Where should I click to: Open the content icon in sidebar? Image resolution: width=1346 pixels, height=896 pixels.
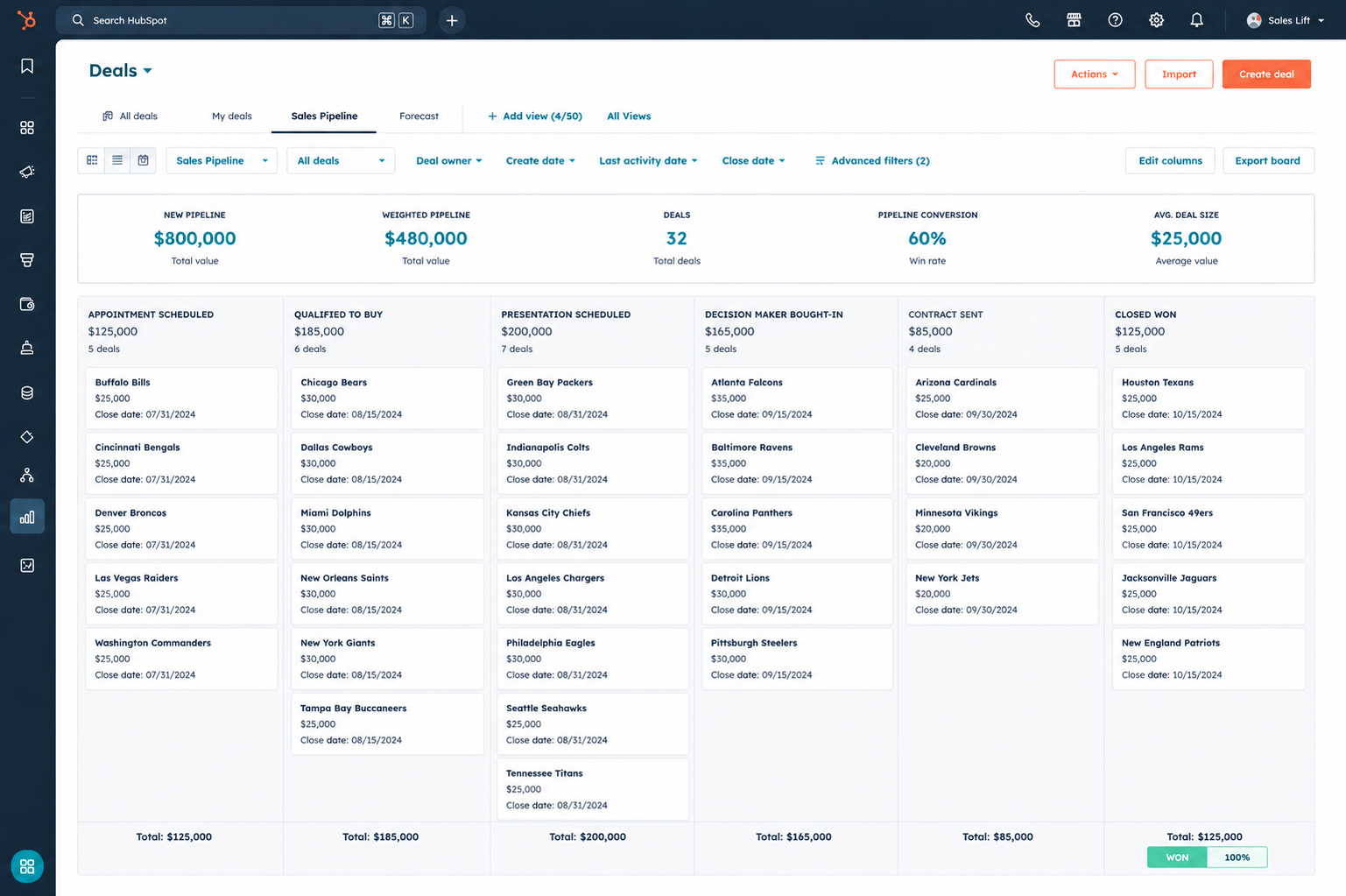(27, 216)
